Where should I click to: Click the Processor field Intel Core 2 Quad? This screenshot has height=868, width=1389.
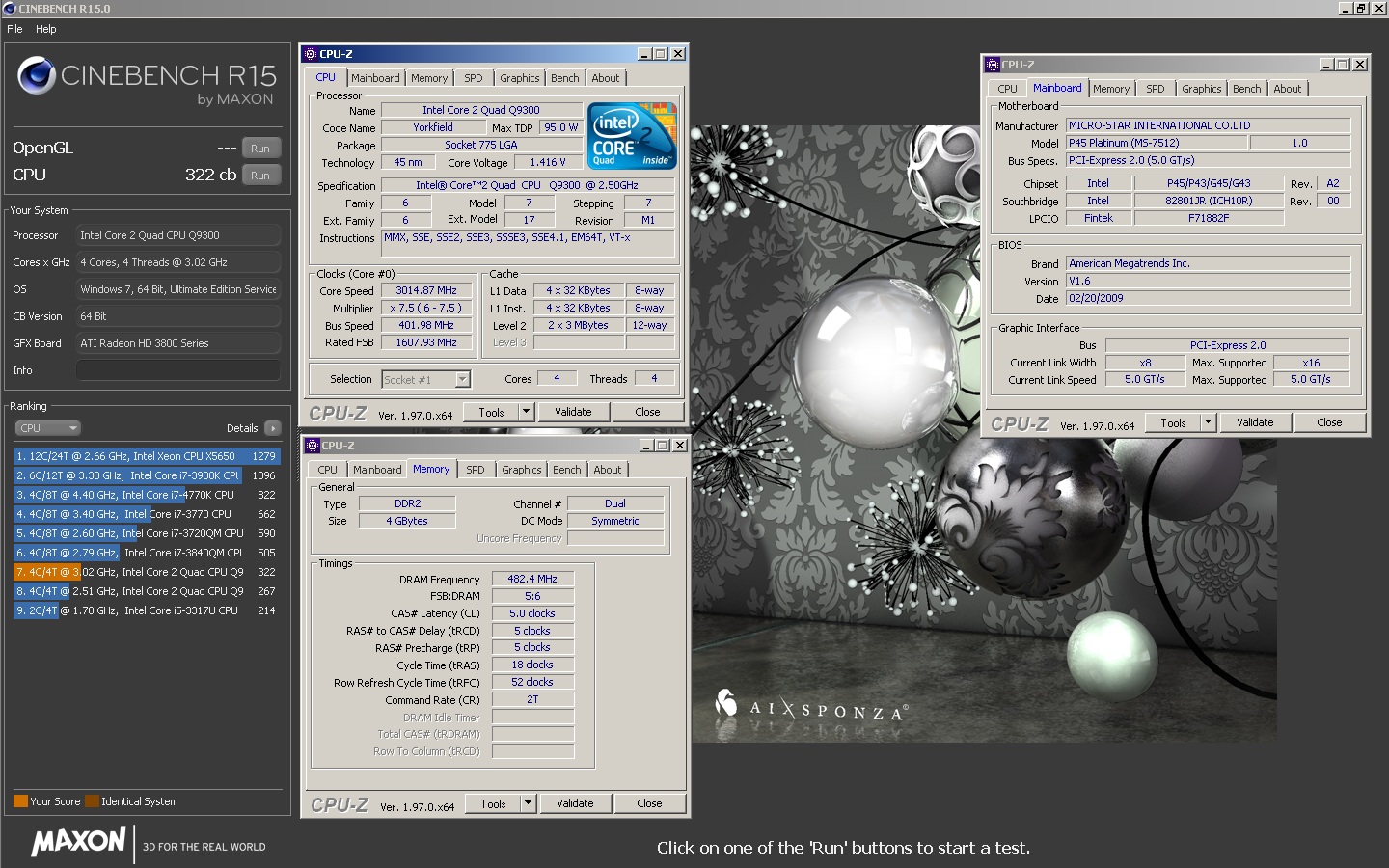click(x=178, y=235)
